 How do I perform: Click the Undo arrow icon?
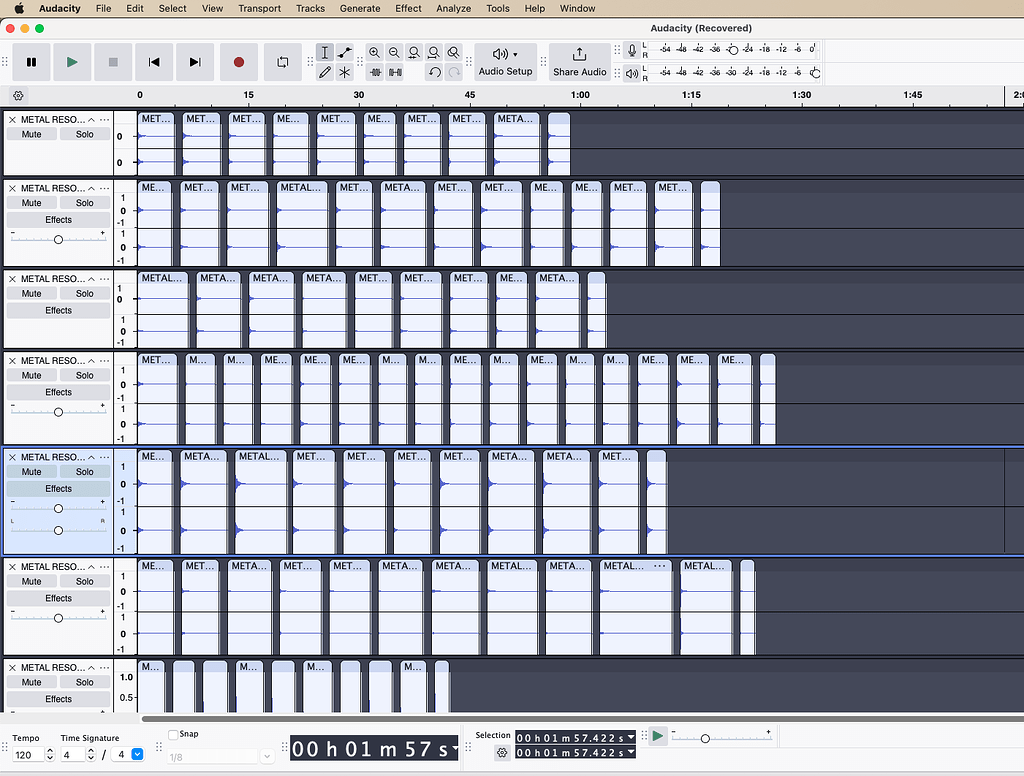434,72
